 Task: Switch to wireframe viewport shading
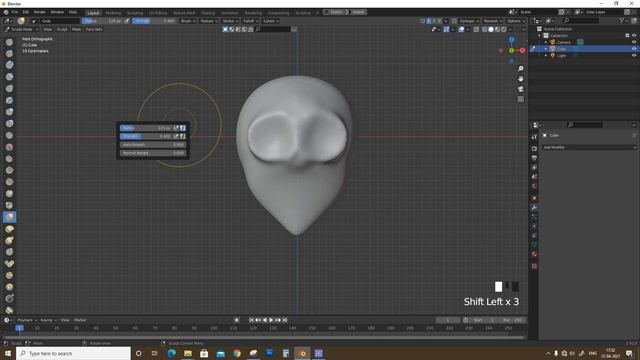[484, 29]
